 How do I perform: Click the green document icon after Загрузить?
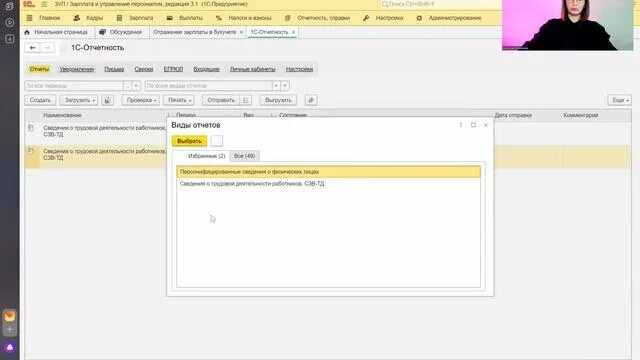107,100
